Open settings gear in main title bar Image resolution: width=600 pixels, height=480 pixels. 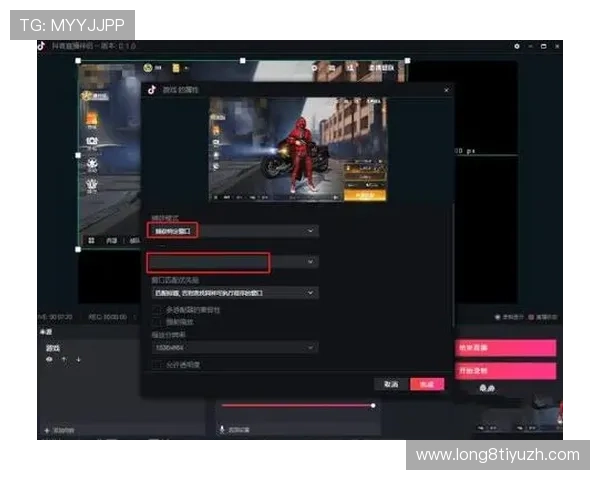(517, 46)
